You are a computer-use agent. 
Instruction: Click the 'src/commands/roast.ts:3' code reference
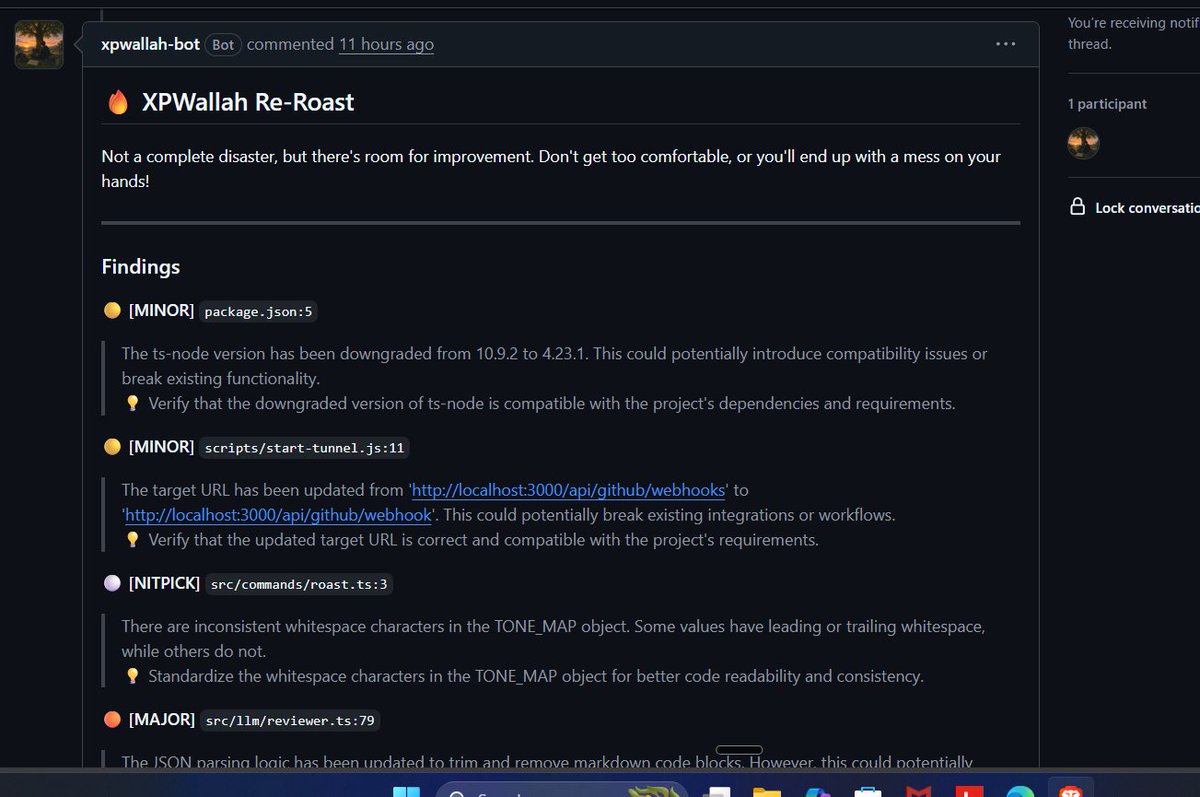[299, 584]
